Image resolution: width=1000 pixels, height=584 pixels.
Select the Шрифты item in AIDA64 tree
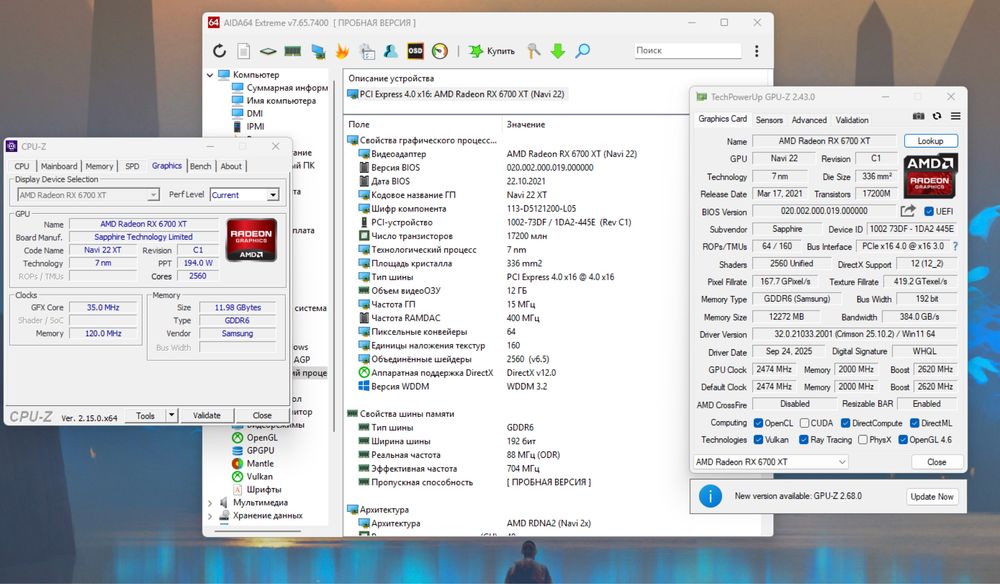[256, 490]
